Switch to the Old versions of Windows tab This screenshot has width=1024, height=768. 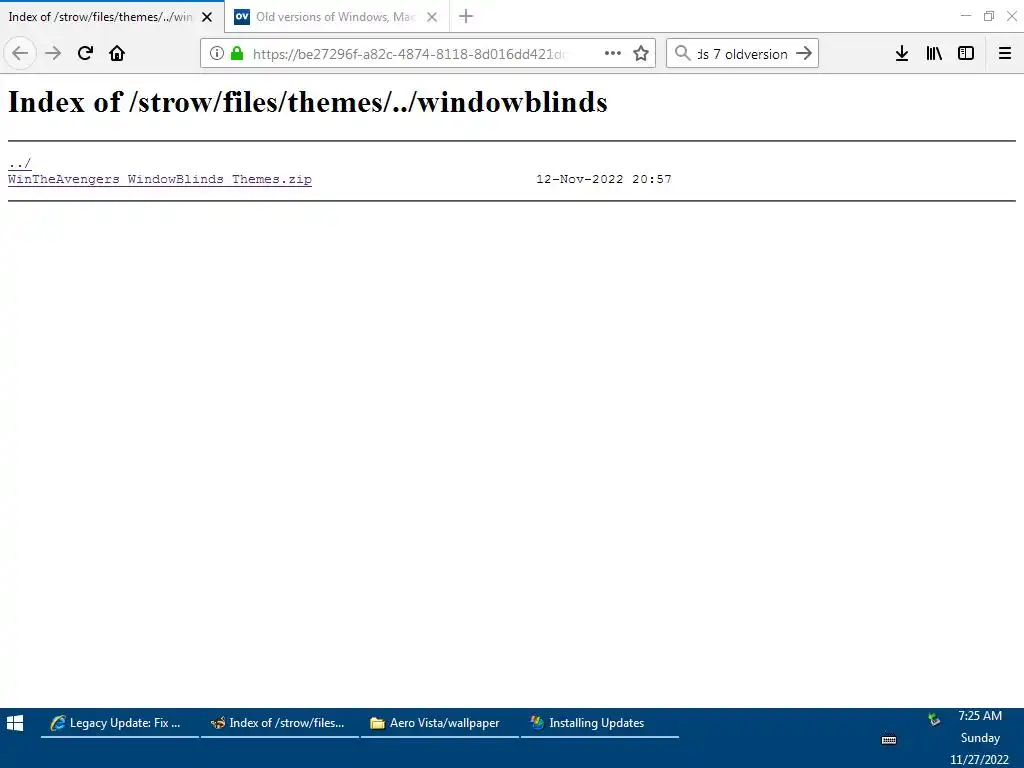coord(337,17)
